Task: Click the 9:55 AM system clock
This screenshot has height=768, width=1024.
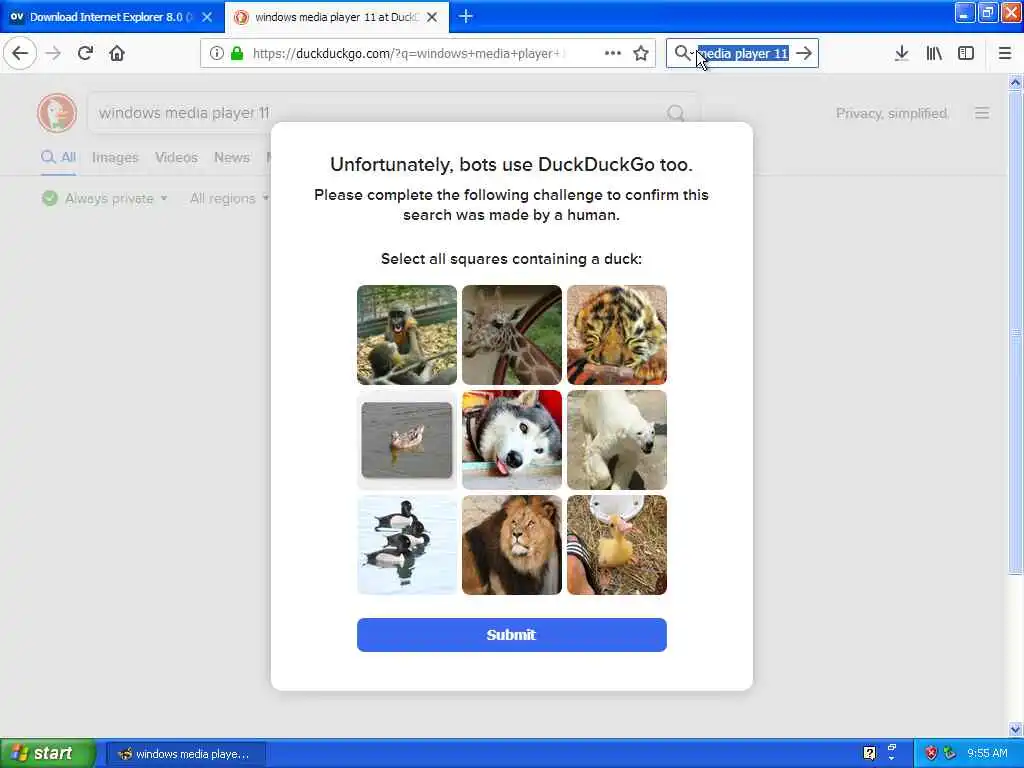Action: [x=987, y=754]
